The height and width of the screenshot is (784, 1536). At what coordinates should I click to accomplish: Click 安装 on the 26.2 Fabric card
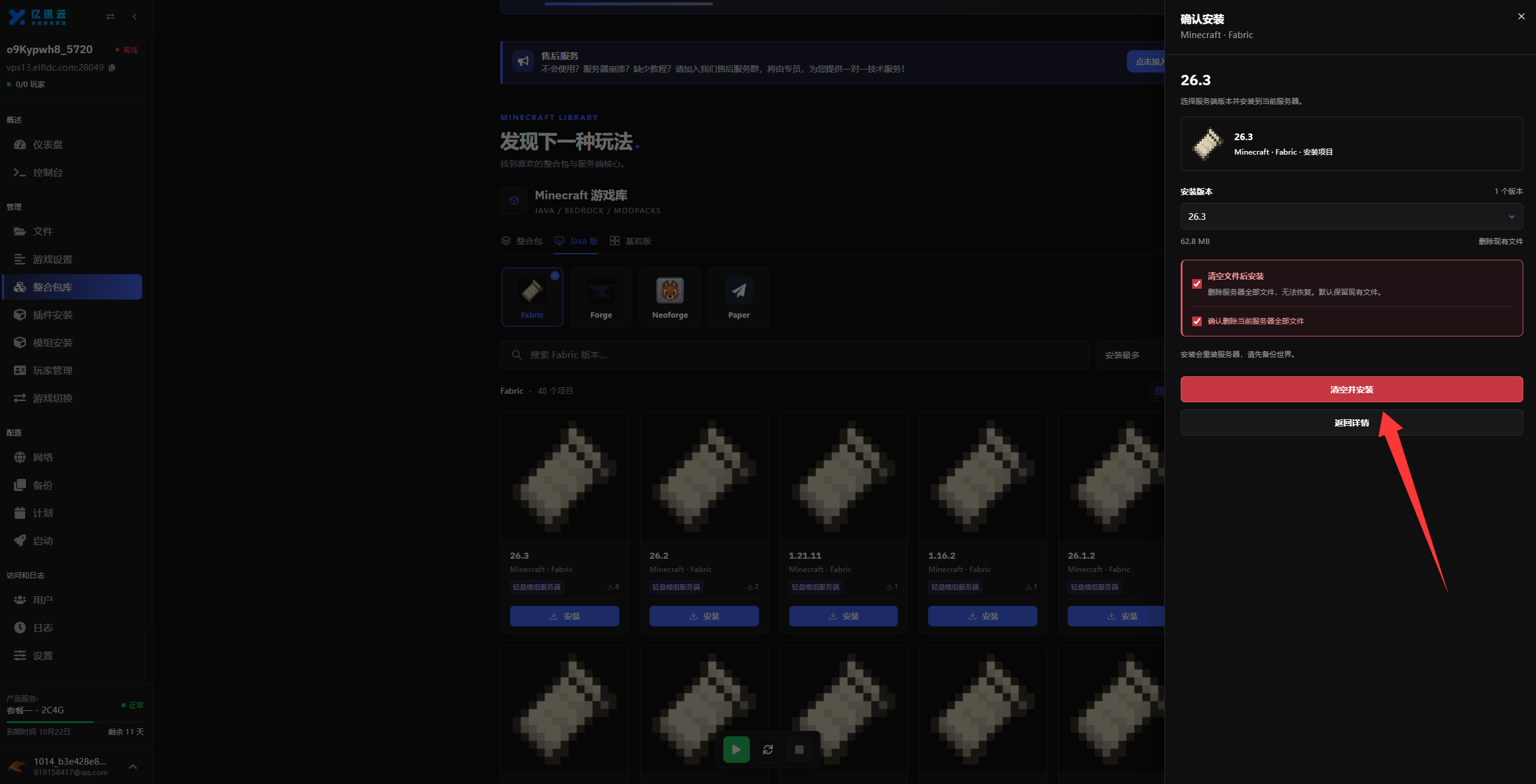[x=703, y=616]
